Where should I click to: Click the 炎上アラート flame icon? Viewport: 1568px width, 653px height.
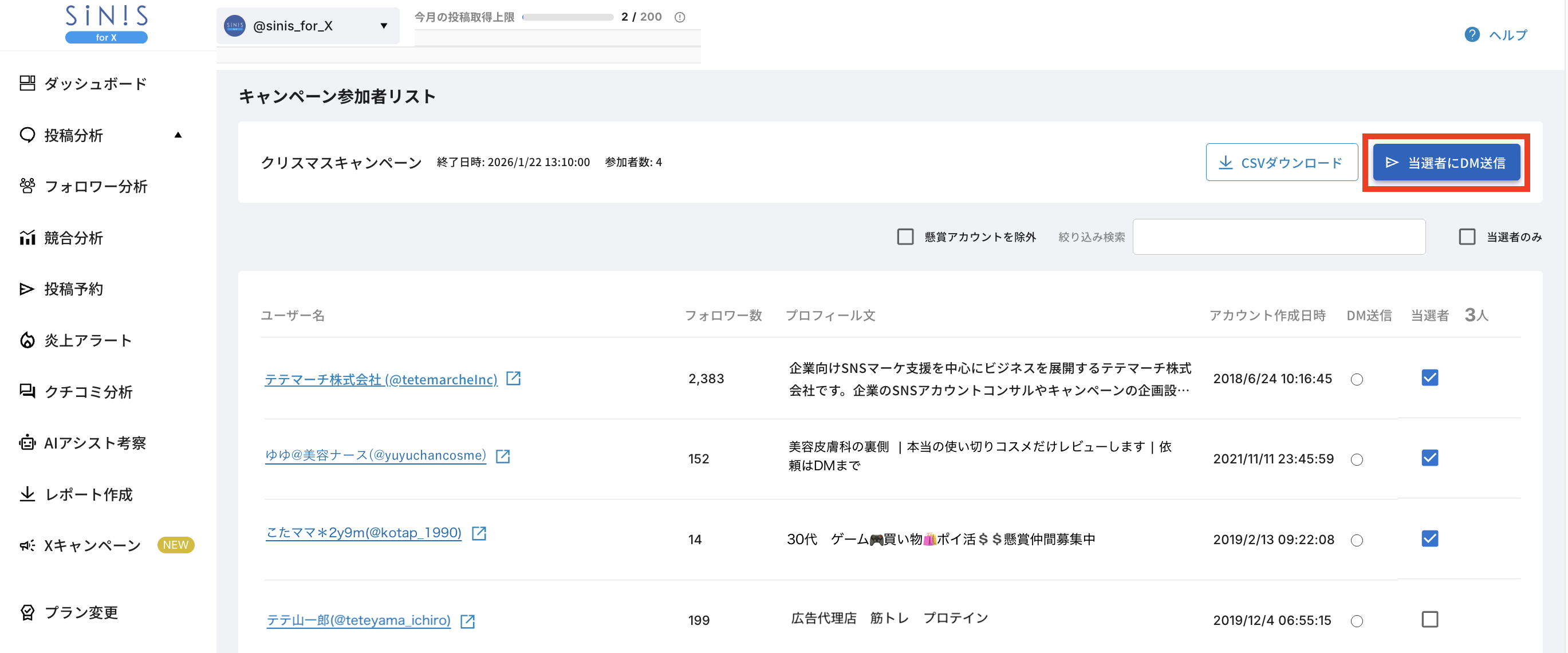tap(27, 340)
